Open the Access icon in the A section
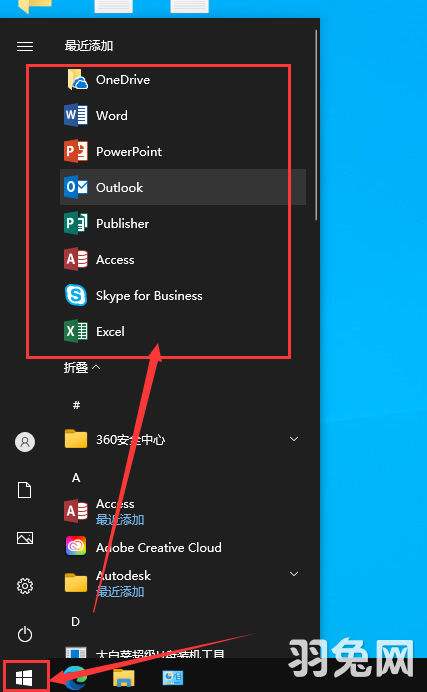Screen dimensions: 427x692 pyautogui.click(x=76, y=511)
